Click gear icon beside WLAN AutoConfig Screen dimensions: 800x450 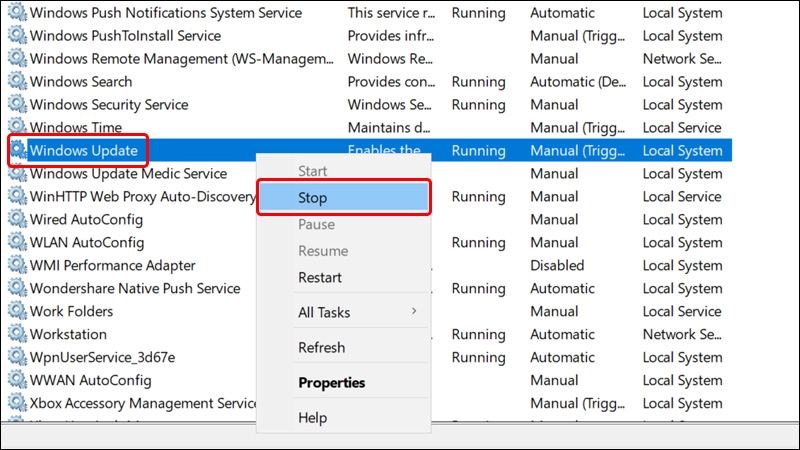click(x=17, y=242)
